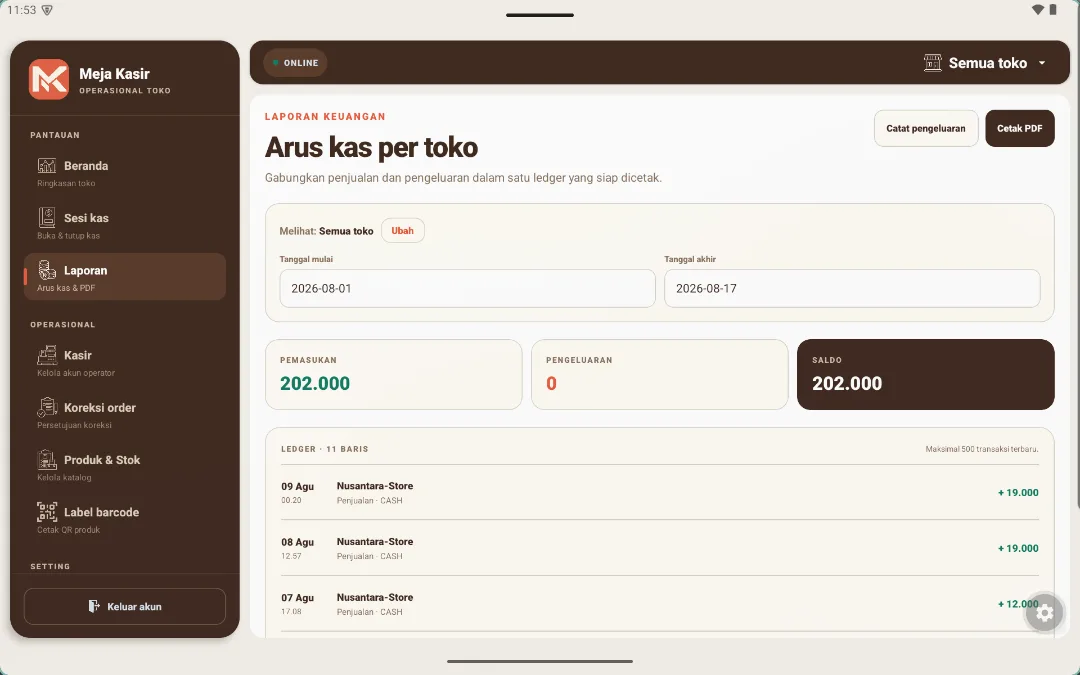This screenshot has height=675, width=1080.
Task: Click the Maksimal 500 transaksi terbaru note
Action: tap(982, 449)
